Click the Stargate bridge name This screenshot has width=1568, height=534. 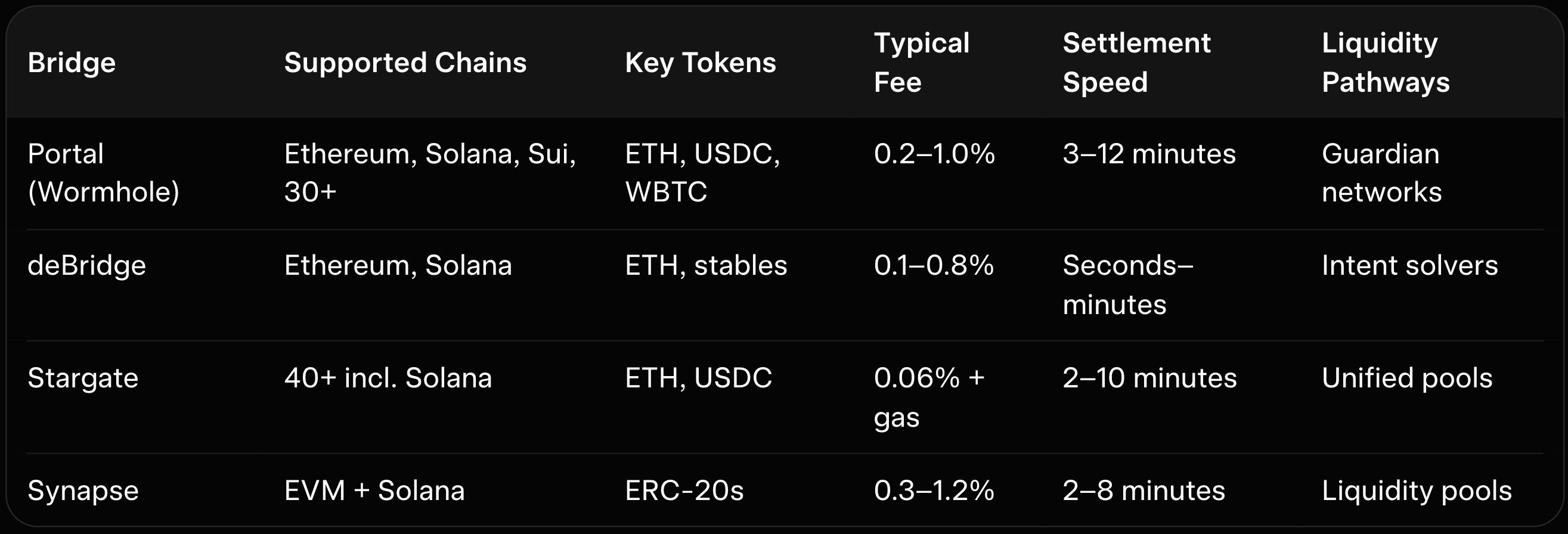[83, 378]
